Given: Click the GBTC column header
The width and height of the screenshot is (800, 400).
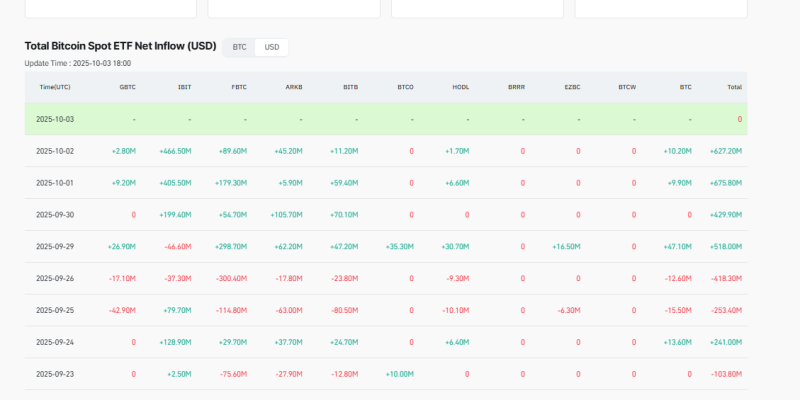Looking at the screenshot, I should click(127, 87).
